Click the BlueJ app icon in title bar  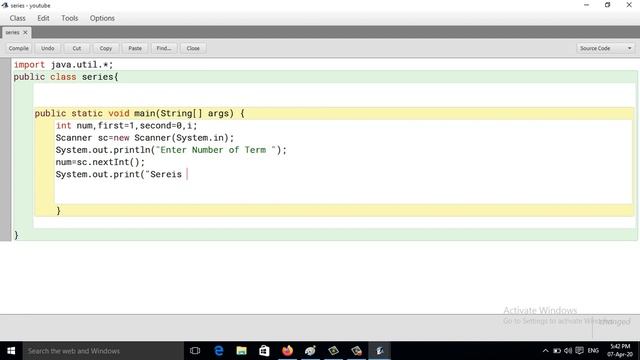pos(5,5)
